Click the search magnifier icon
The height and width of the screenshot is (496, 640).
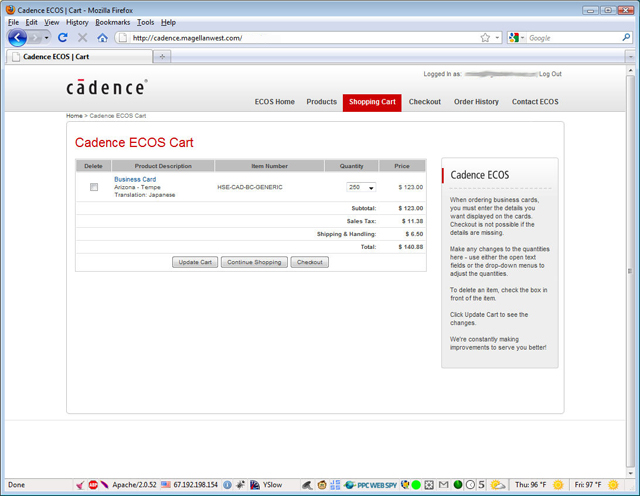(626, 38)
